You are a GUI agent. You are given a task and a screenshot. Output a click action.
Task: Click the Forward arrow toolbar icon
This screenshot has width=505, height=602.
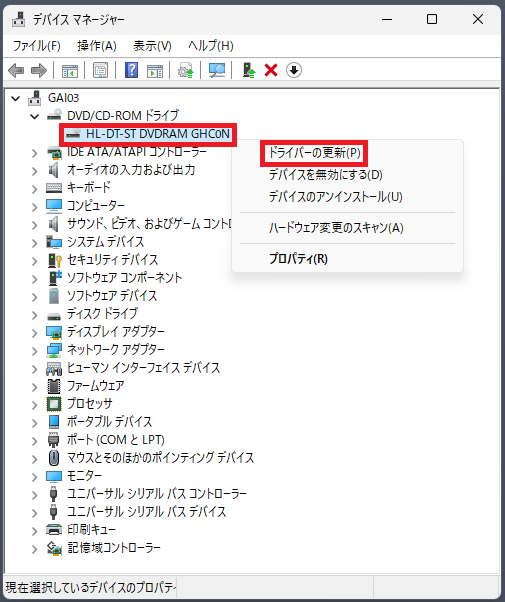tap(39, 71)
